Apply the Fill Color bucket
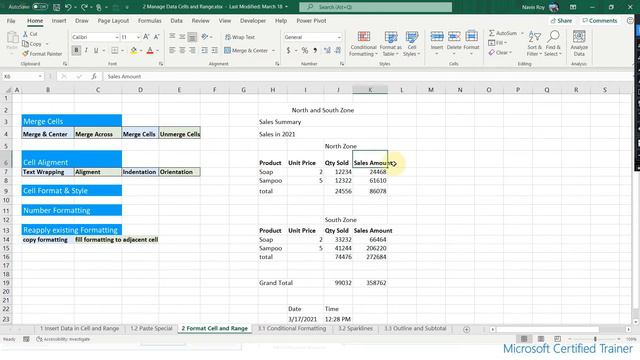640x360 pixels. (133, 50)
